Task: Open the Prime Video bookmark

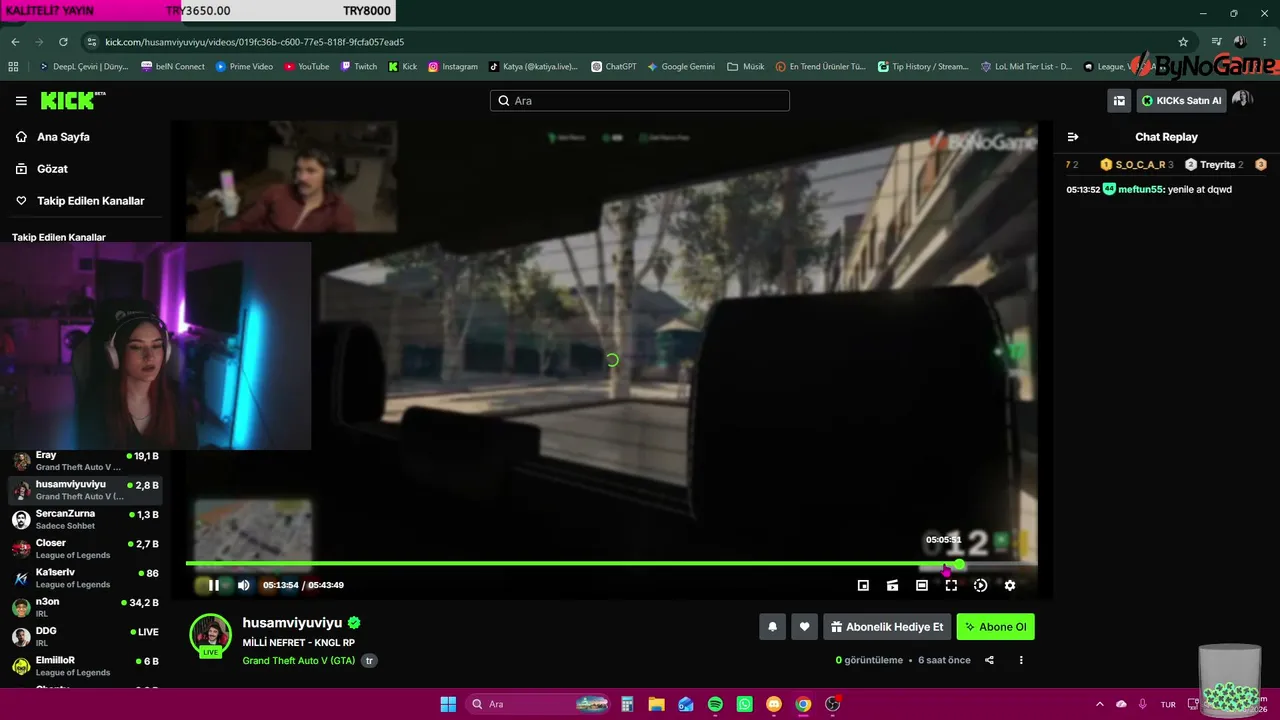Action: pyautogui.click(x=244, y=67)
